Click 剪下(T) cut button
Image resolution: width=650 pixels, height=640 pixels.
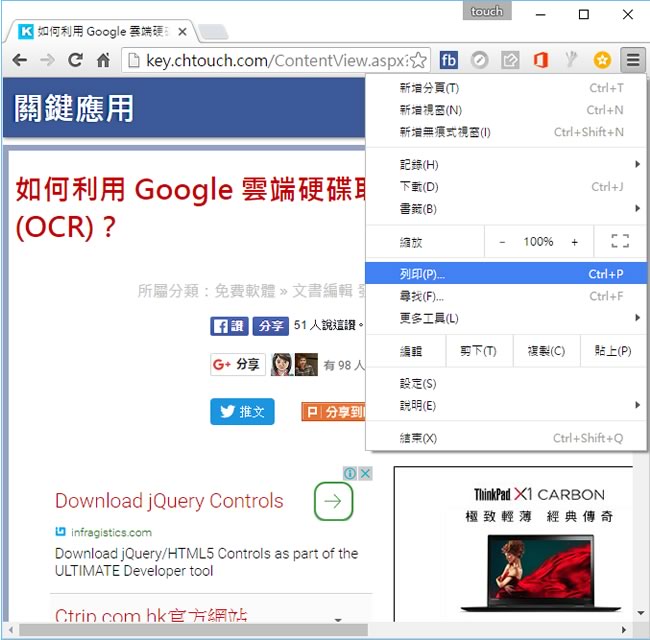(x=479, y=351)
